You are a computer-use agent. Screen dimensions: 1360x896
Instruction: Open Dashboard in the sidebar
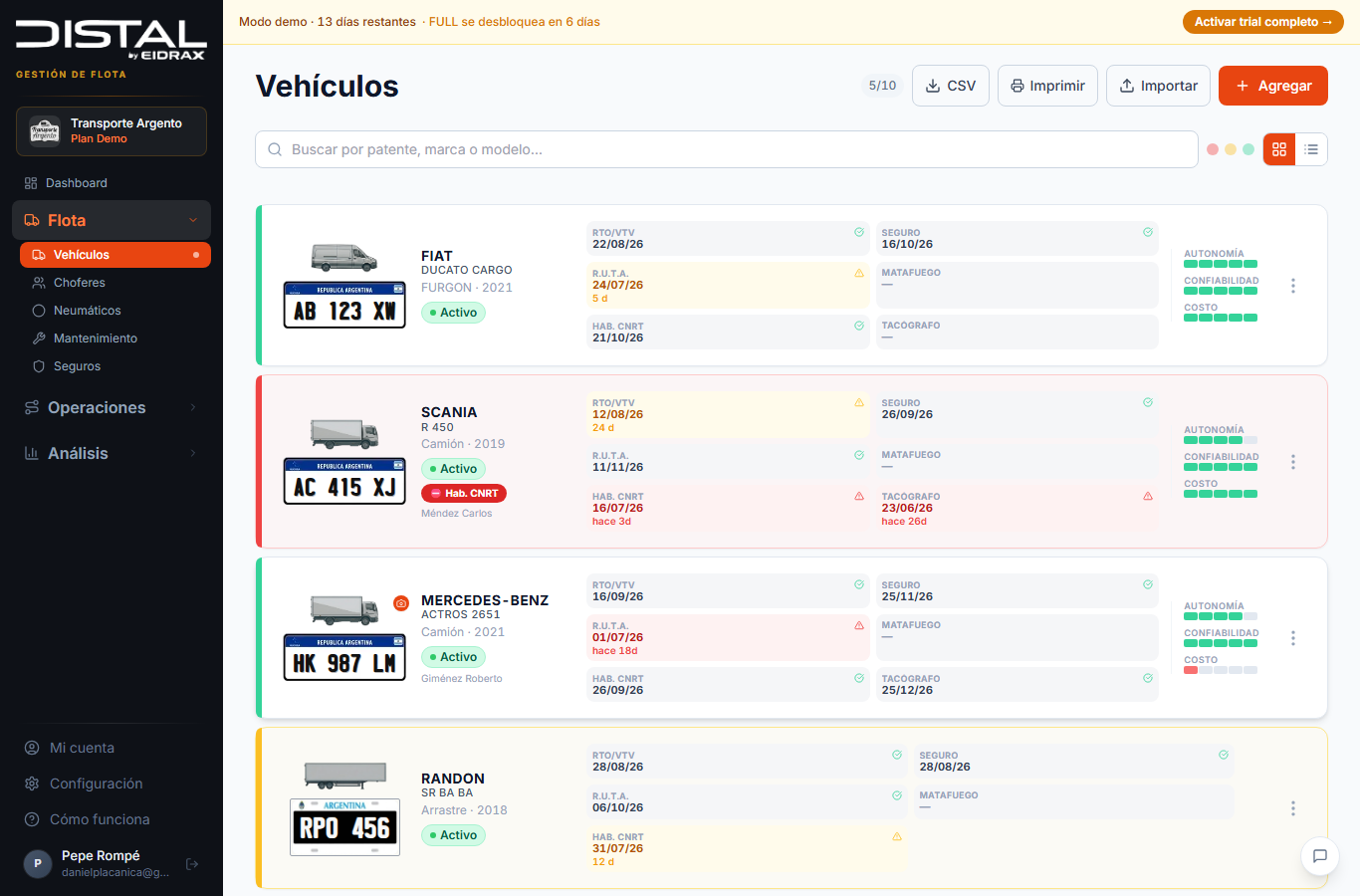pos(112,183)
